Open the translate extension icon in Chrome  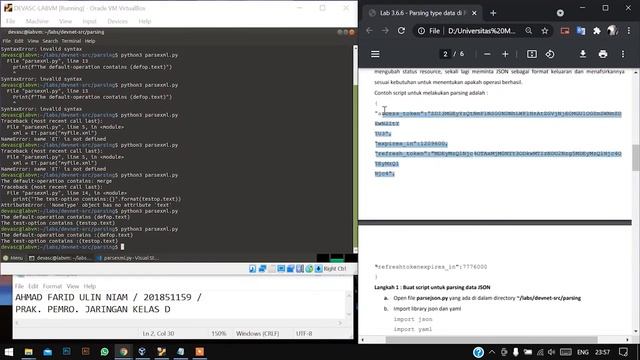[x=581, y=31]
